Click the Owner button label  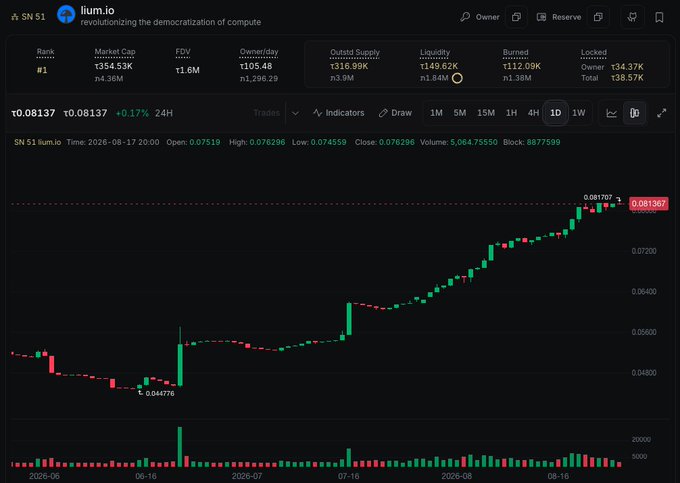pos(487,17)
